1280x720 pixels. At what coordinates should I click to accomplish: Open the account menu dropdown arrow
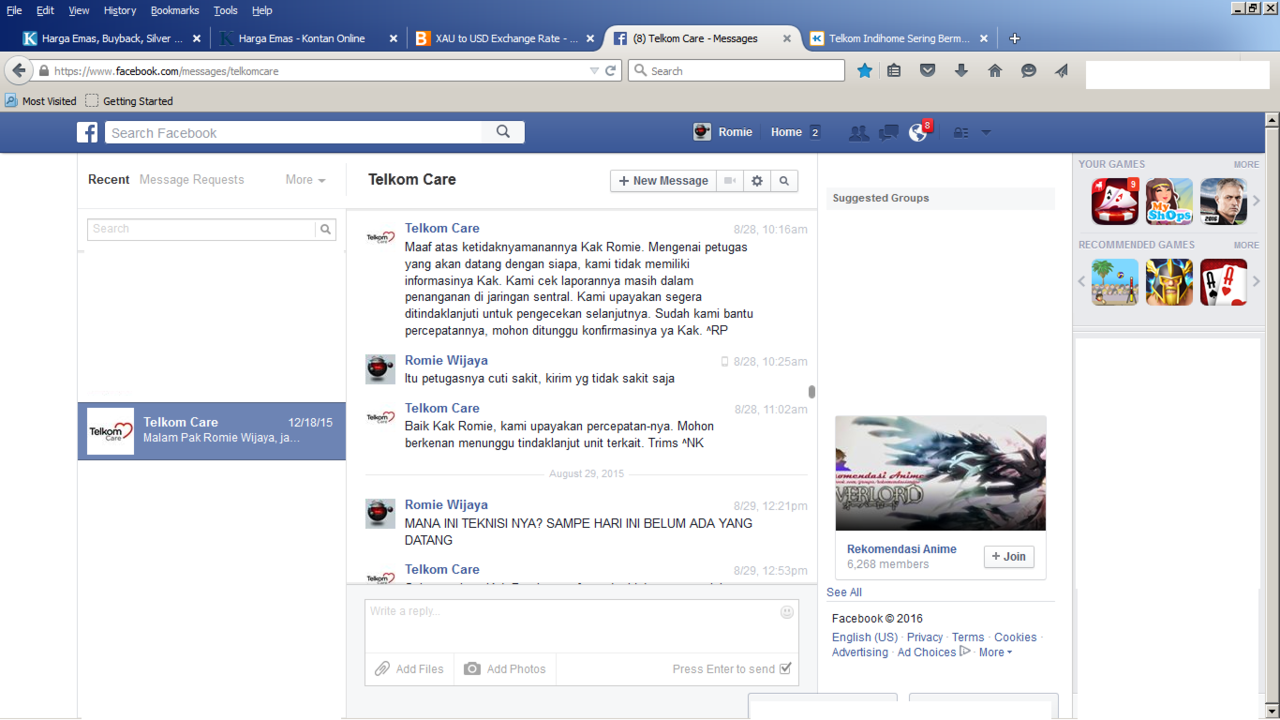[986, 132]
